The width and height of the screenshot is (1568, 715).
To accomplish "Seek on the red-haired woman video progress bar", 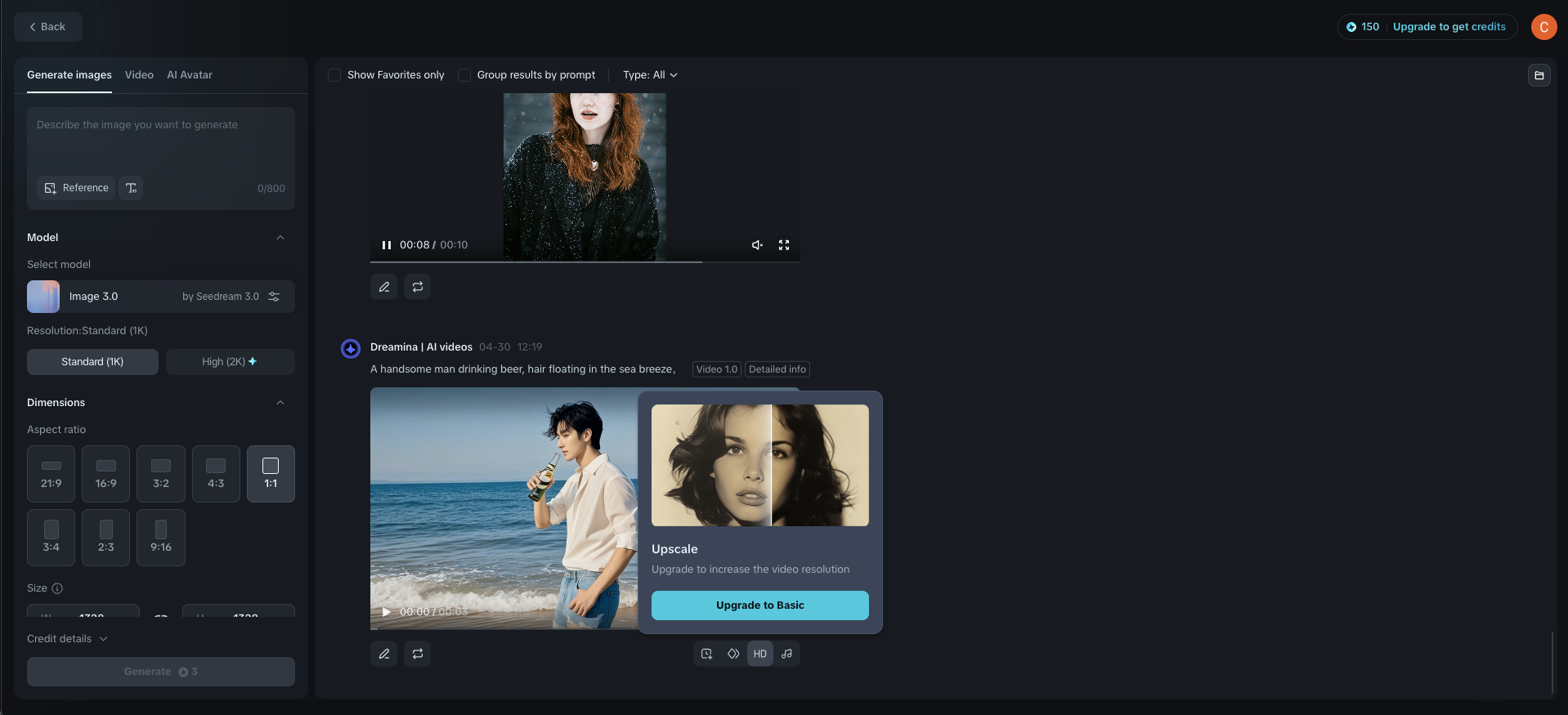I will 585,261.
